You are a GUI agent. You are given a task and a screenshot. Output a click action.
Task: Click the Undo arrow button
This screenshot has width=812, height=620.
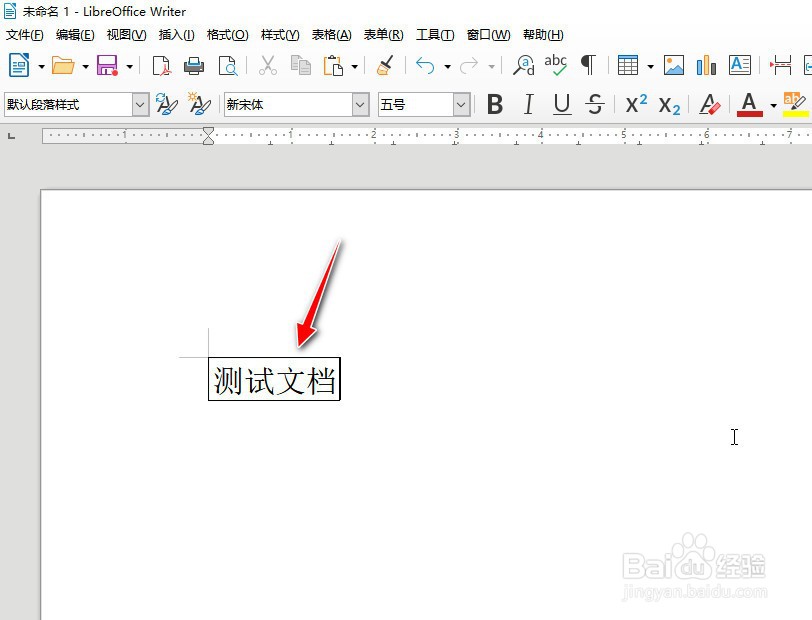coord(424,65)
